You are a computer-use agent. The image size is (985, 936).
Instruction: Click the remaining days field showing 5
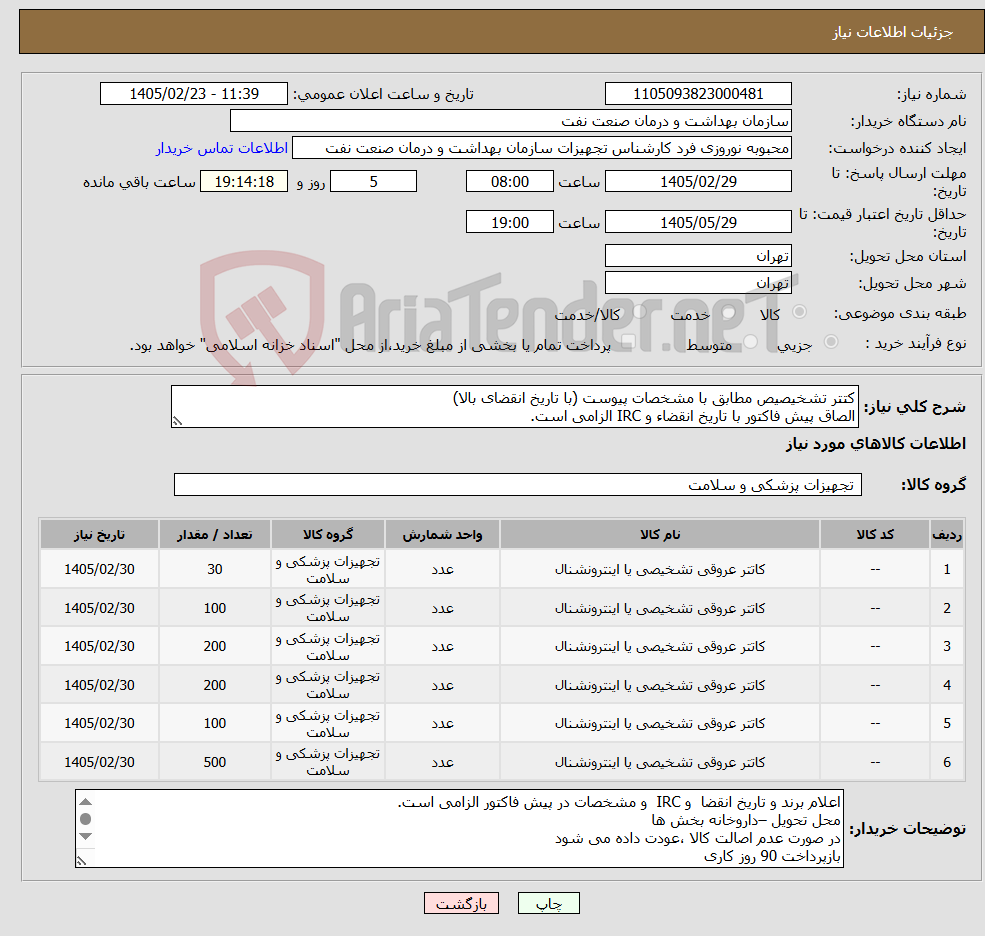pos(373,182)
